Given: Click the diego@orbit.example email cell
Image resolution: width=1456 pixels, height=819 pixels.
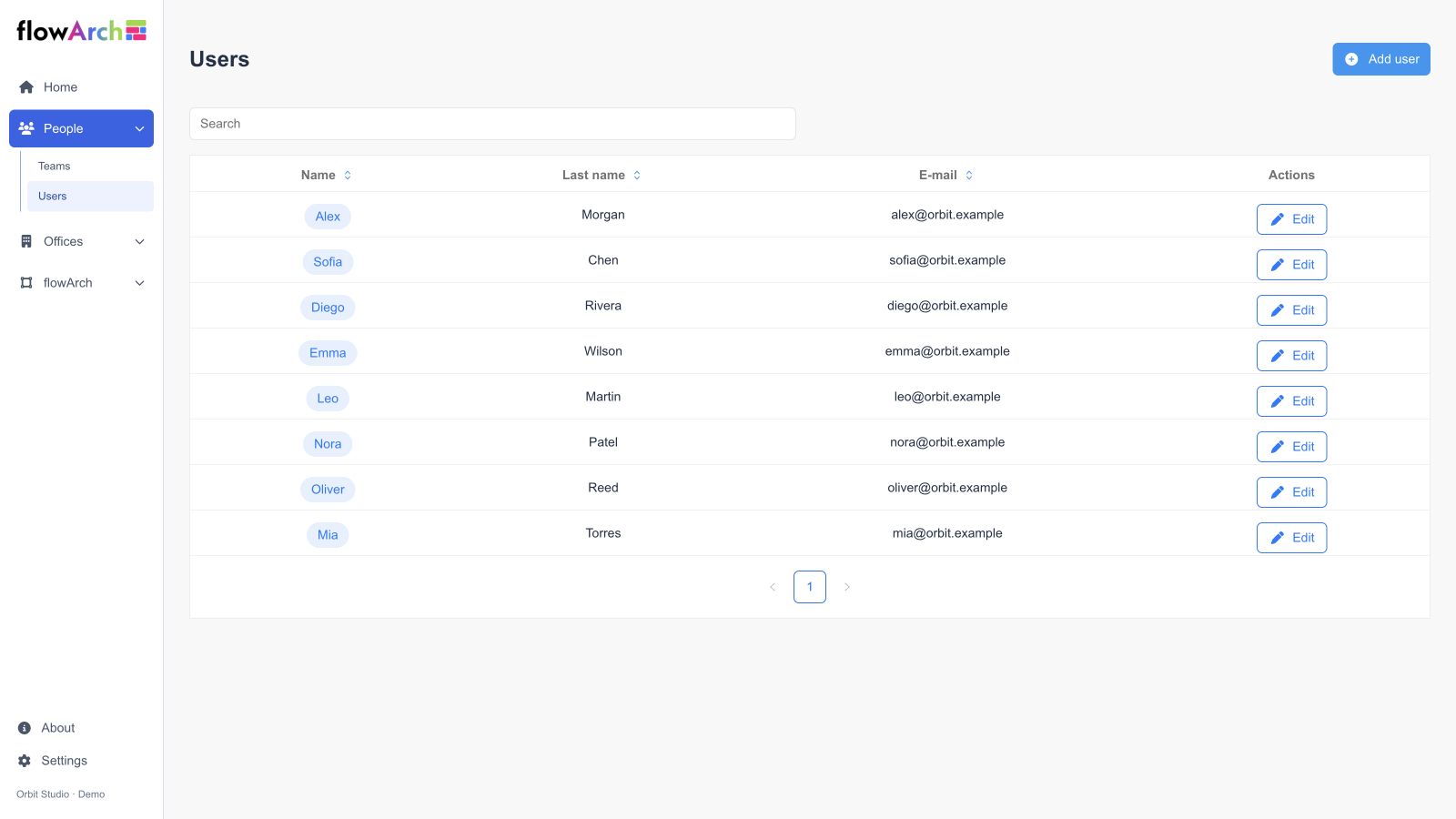Looking at the screenshot, I should point(947,306).
